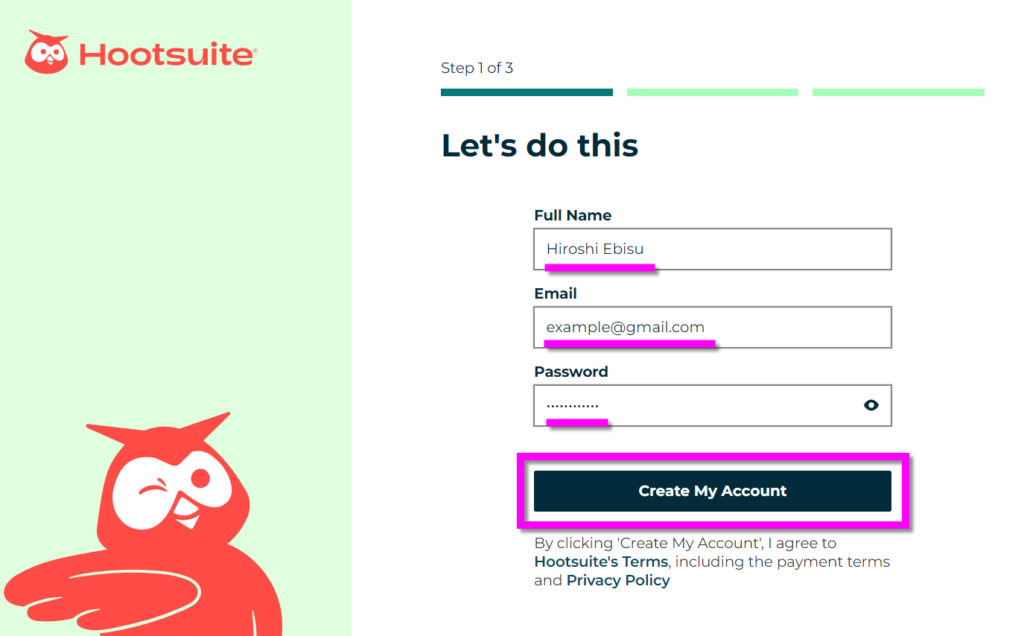Viewport: 1024px width, 636px height.
Task: Open the Privacy Policy link
Action: (x=618, y=580)
